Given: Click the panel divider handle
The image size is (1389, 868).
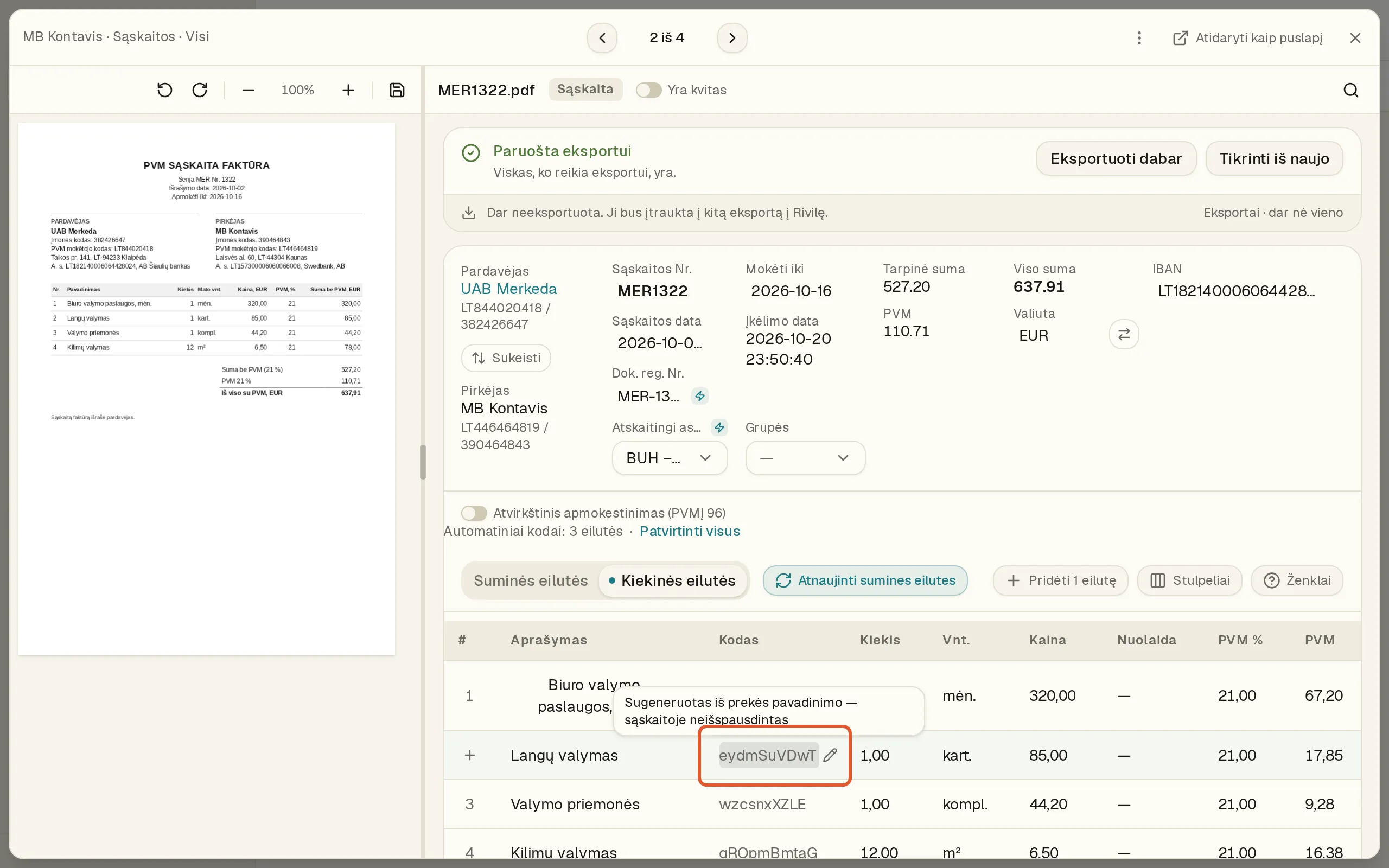Looking at the screenshot, I should tap(423, 462).
